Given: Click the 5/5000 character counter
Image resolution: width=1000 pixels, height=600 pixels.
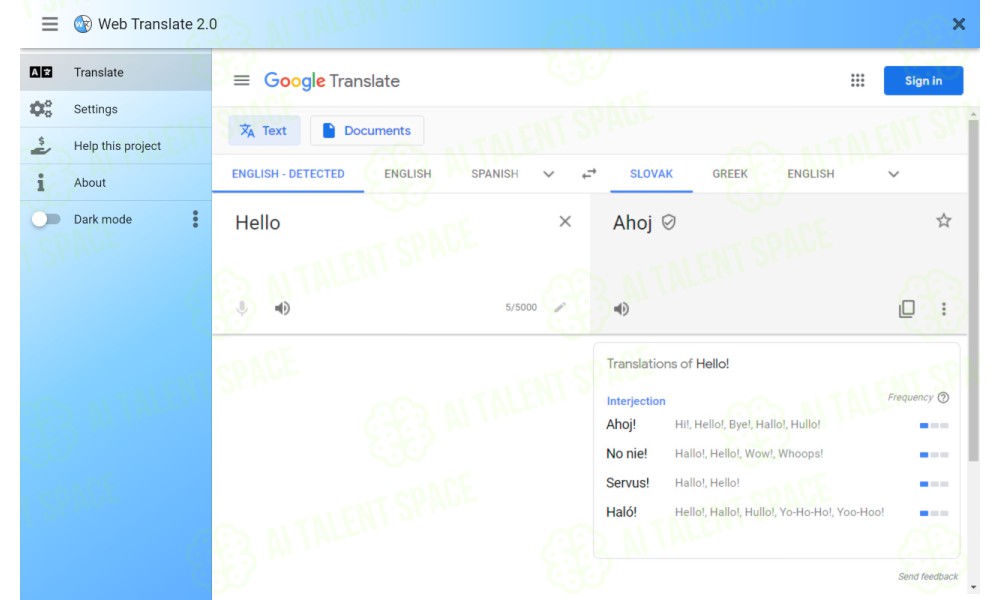Looking at the screenshot, I should click(521, 307).
